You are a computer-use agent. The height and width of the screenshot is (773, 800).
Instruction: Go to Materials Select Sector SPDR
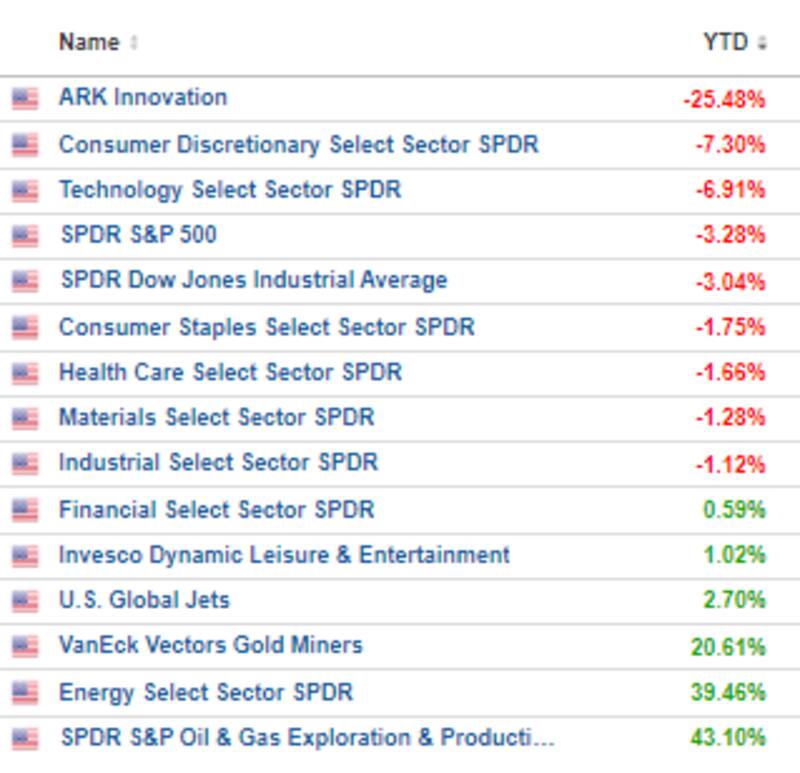tap(216, 417)
